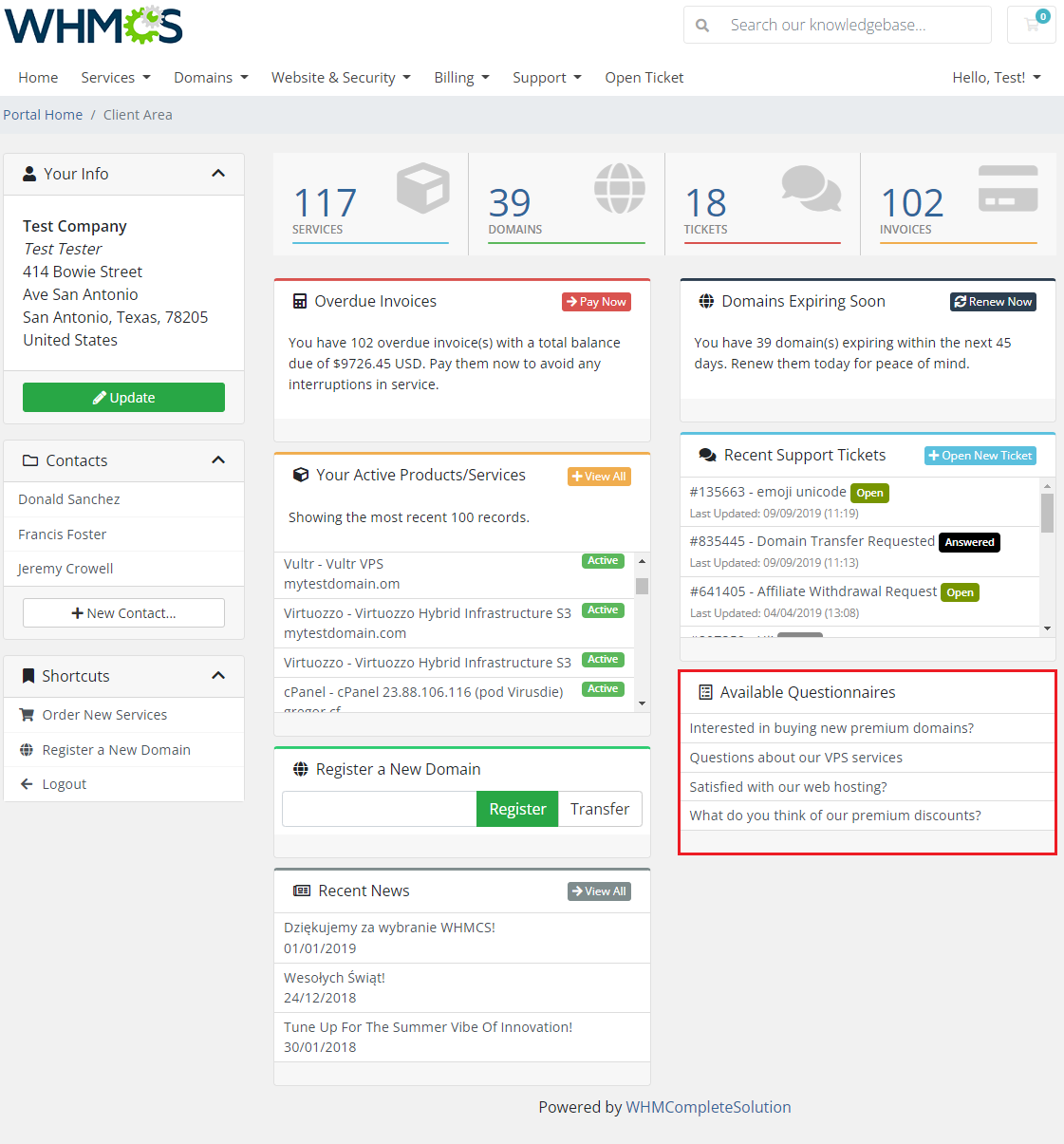Image resolution: width=1064 pixels, height=1144 pixels.
Task: Go to Home in navigation bar
Action: tap(38, 78)
